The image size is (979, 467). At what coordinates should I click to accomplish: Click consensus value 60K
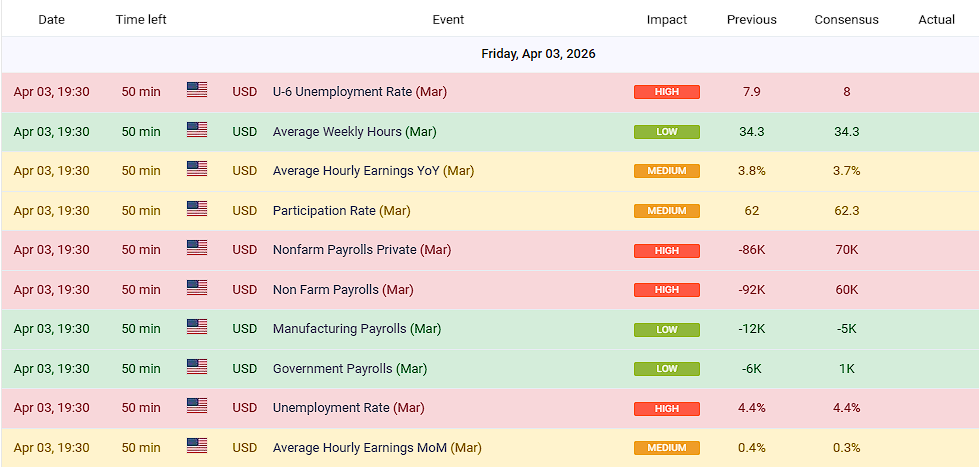pos(847,290)
